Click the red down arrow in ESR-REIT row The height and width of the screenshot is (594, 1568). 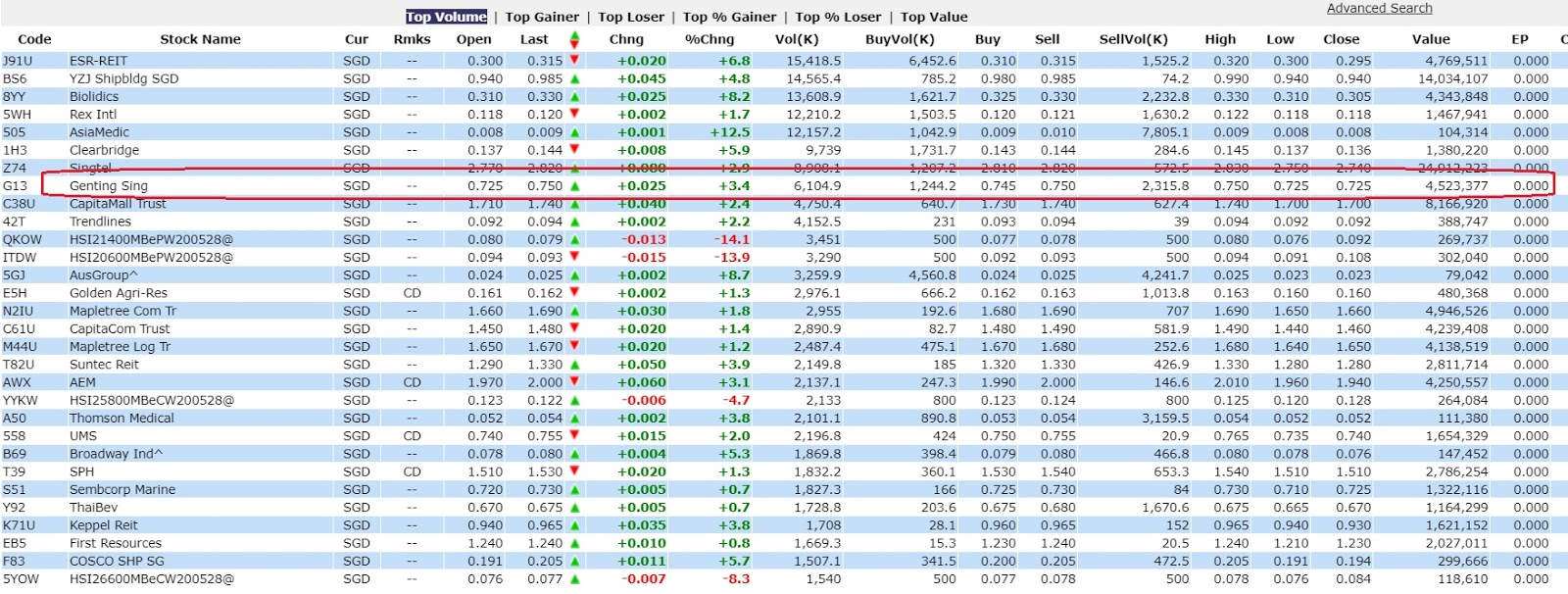574,60
